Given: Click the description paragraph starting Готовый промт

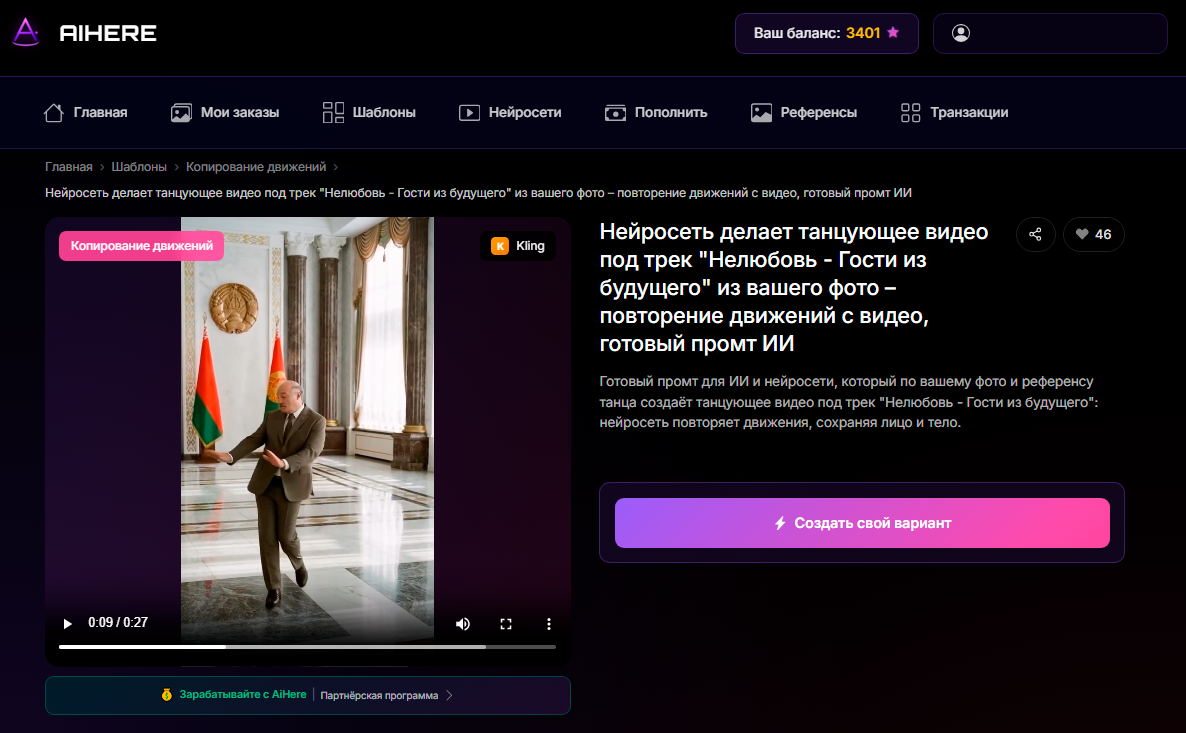Looking at the screenshot, I should pos(849,402).
